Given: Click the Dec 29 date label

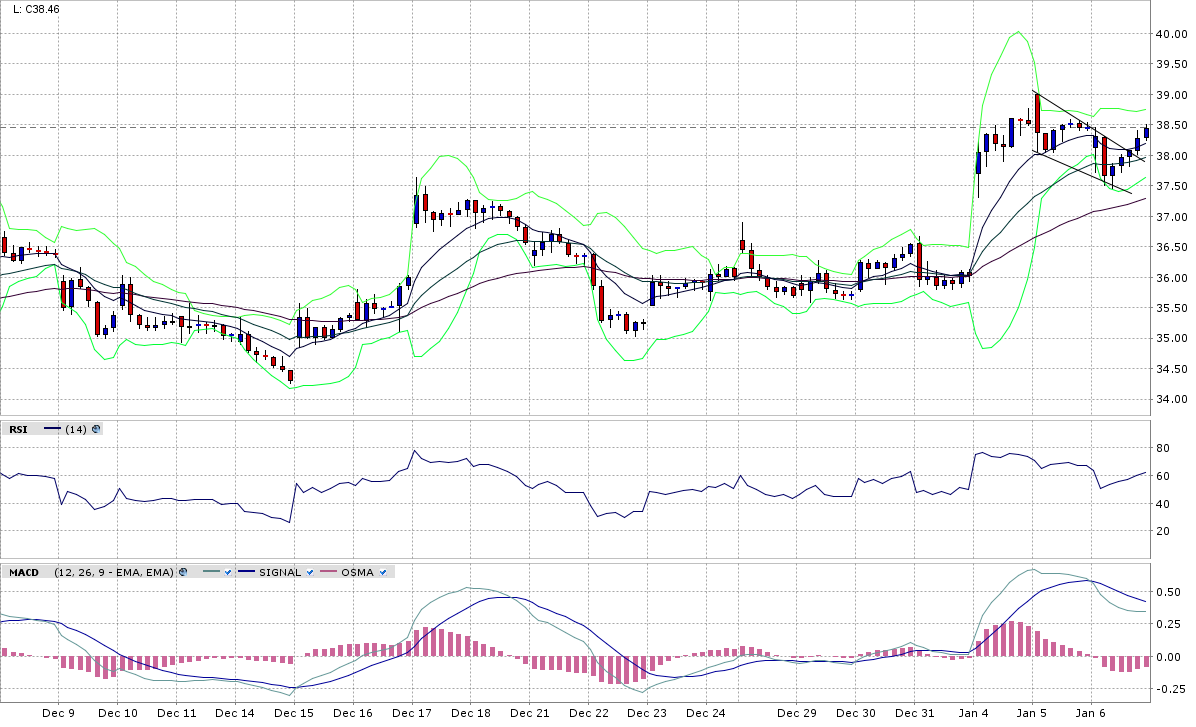Looking at the screenshot, I should [797, 713].
